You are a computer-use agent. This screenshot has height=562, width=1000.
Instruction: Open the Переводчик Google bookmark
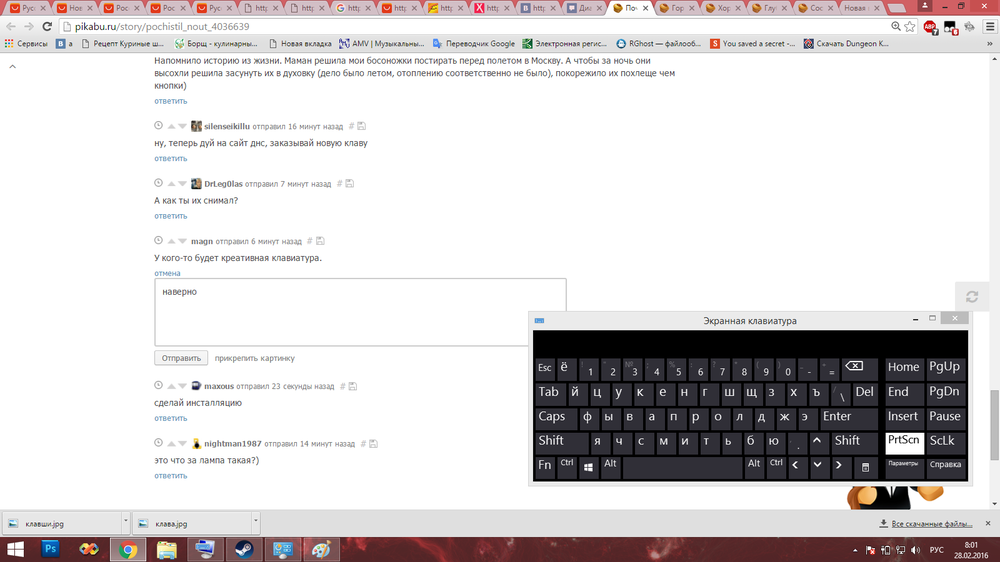[473, 43]
